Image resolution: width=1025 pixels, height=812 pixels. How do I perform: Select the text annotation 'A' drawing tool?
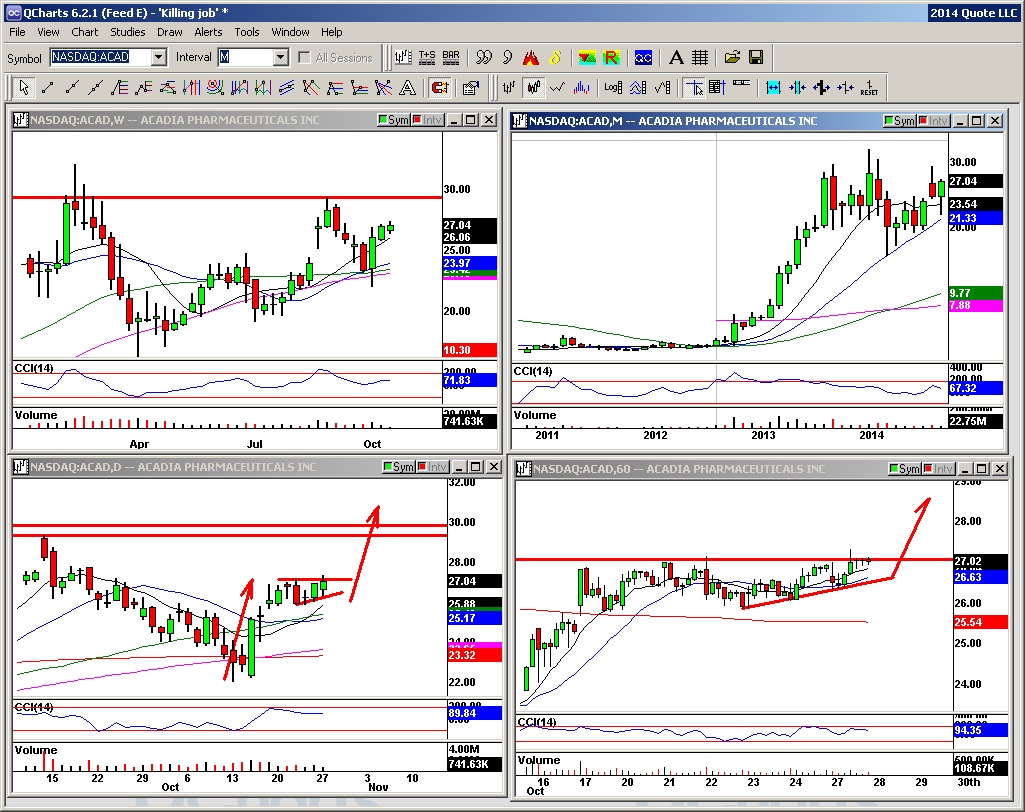pyautogui.click(x=407, y=87)
